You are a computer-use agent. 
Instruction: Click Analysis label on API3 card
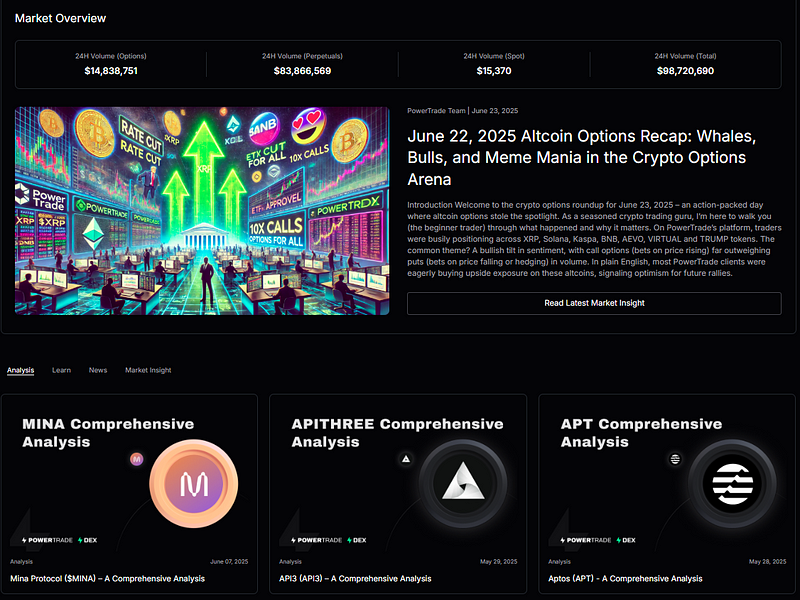tap(290, 561)
